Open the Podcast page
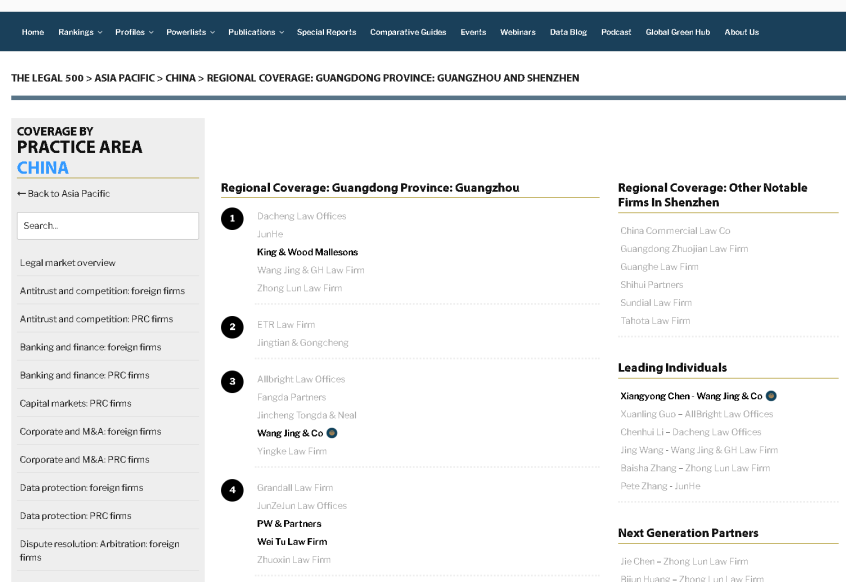The width and height of the screenshot is (846, 582). point(616,32)
